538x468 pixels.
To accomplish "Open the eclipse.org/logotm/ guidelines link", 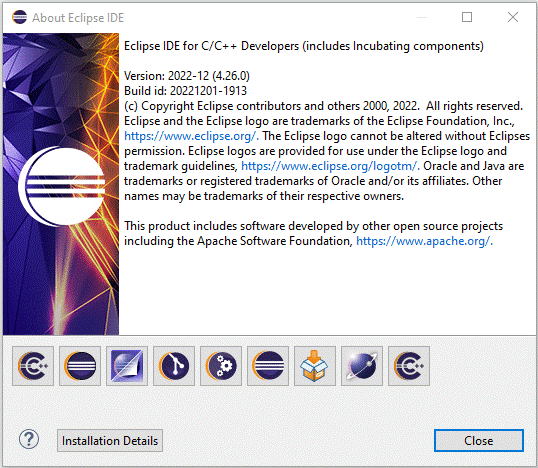I will point(330,166).
